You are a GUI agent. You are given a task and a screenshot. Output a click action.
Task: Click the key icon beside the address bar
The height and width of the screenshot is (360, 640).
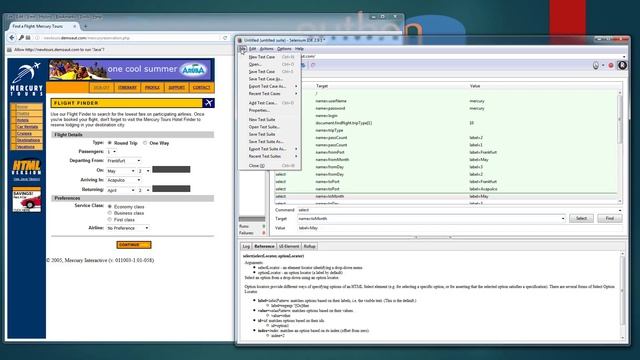[x=21, y=38]
